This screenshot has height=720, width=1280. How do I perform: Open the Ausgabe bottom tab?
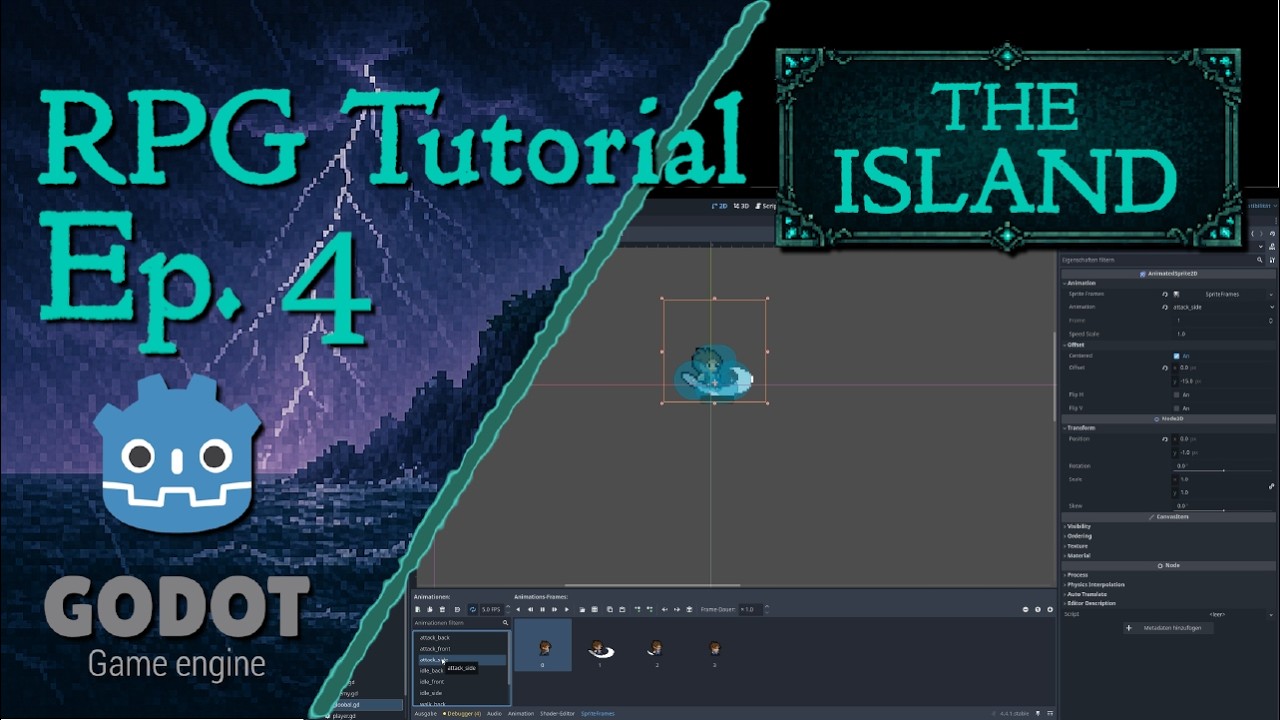[x=426, y=713]
